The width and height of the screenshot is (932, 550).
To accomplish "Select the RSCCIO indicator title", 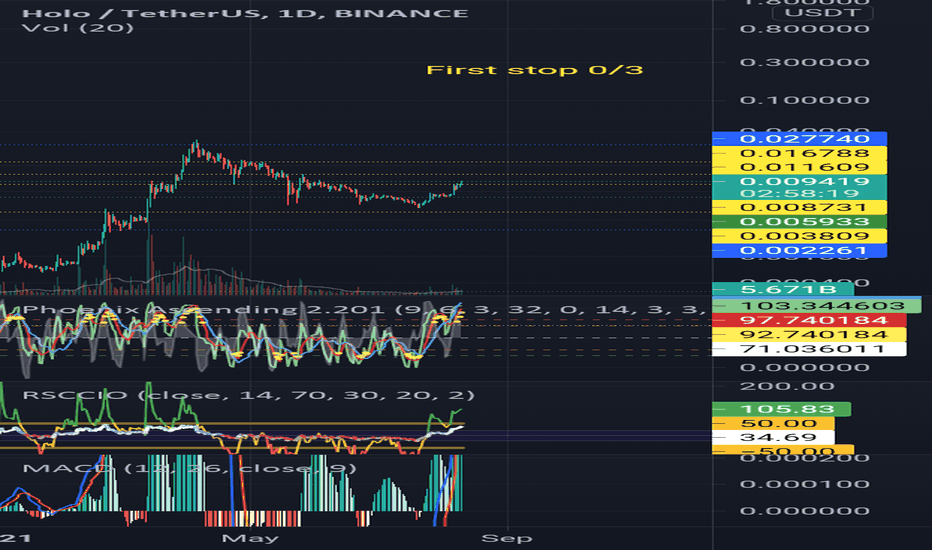I will tap(248, 395).
